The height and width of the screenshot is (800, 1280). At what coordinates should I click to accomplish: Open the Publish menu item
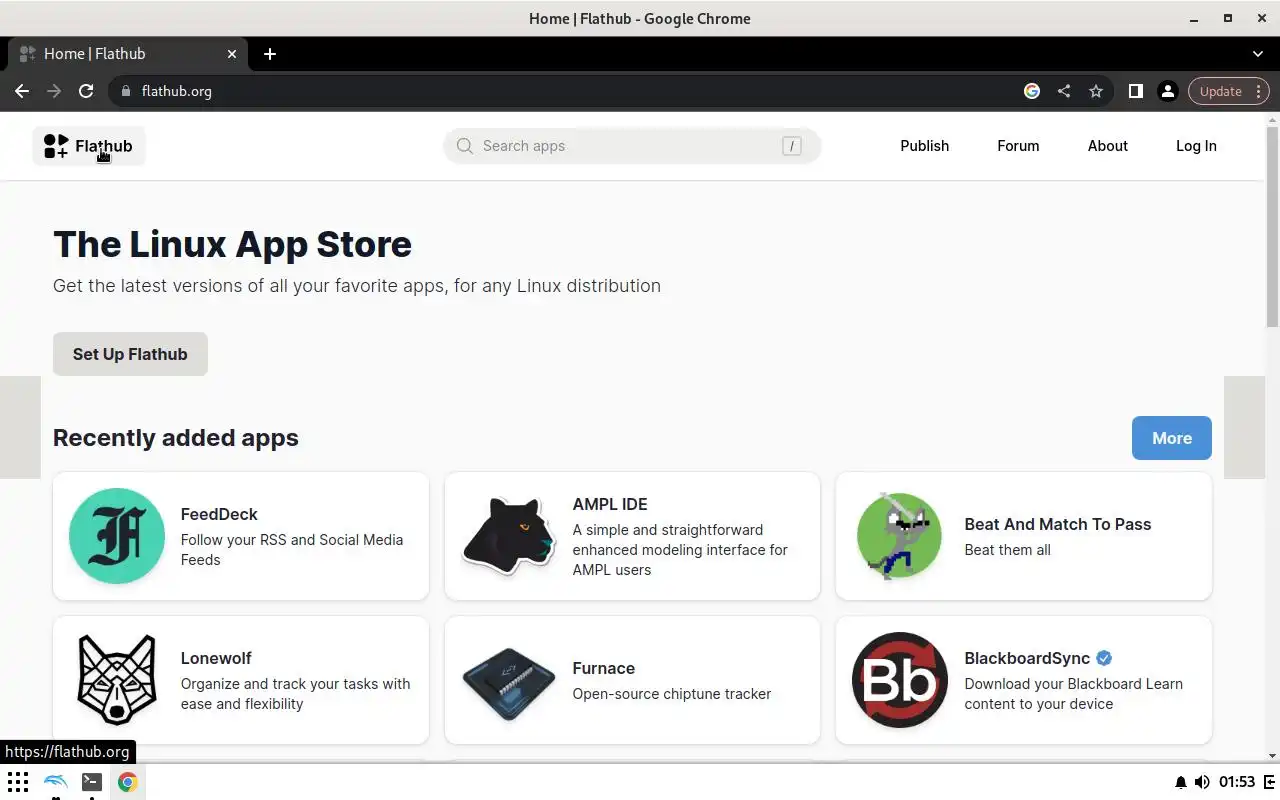click(x=924, y=146)
